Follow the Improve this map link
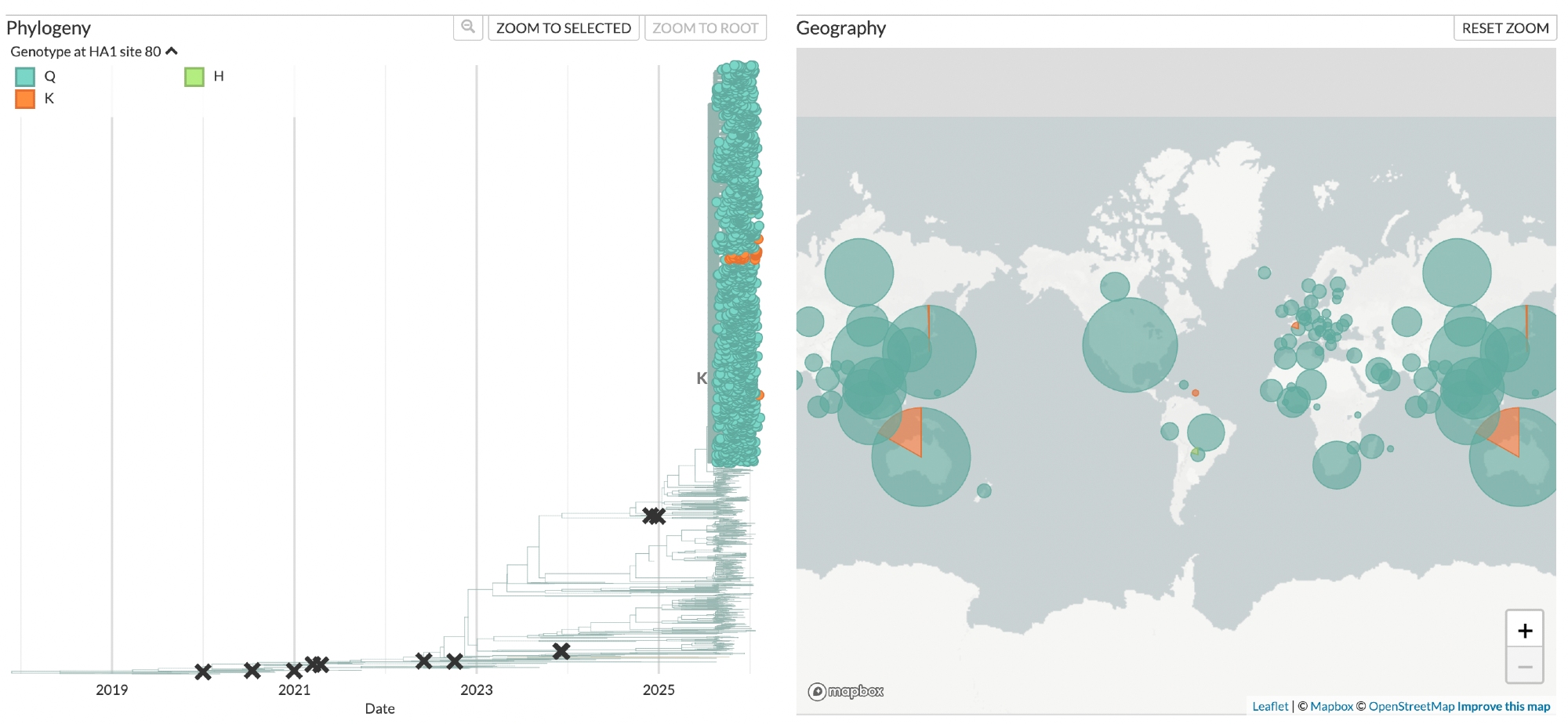 pos(1504,706)
